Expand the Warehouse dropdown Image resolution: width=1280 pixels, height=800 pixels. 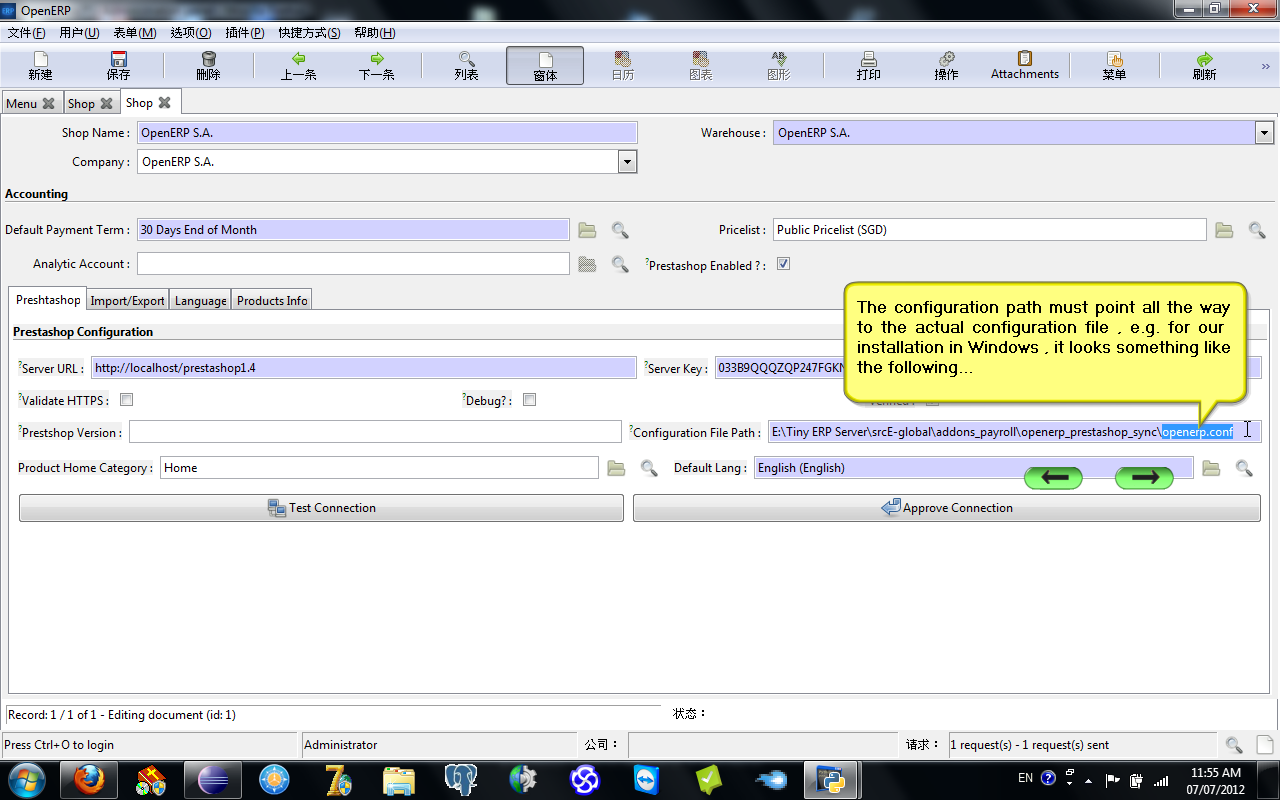1264,133
